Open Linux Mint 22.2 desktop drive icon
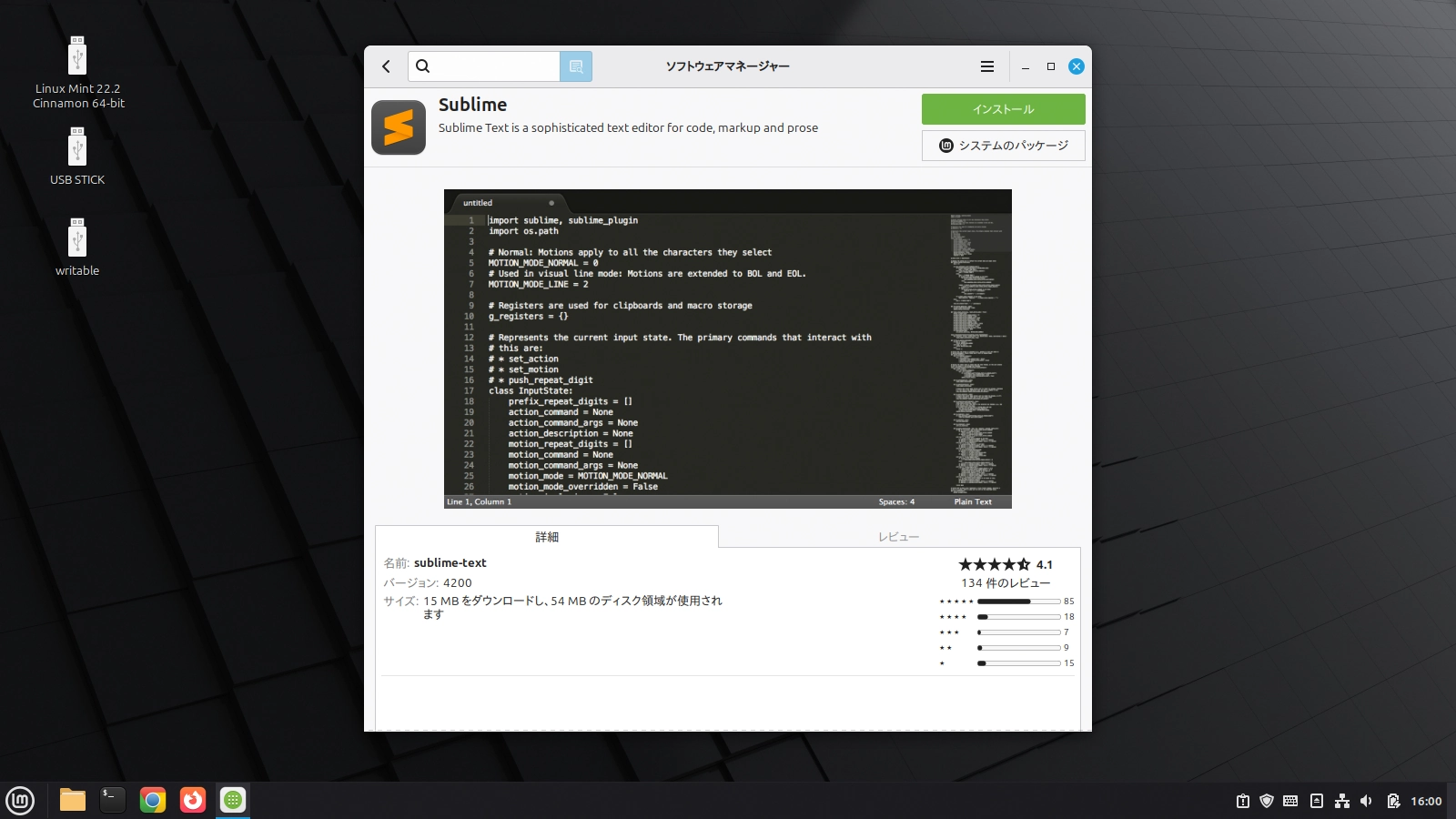Viewport: 1456px width, 819px height. click(x=77, y=71)
